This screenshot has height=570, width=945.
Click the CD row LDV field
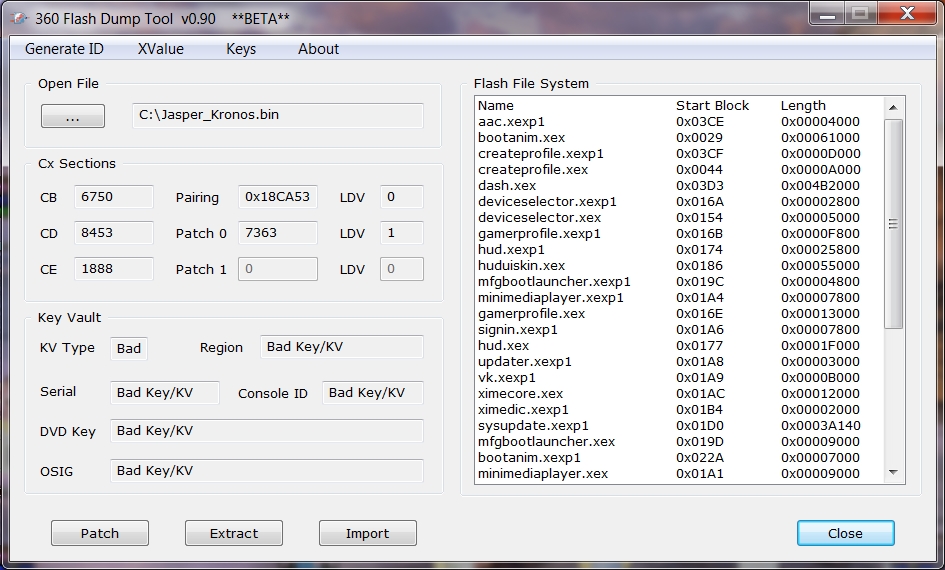[x=402, y=233]
